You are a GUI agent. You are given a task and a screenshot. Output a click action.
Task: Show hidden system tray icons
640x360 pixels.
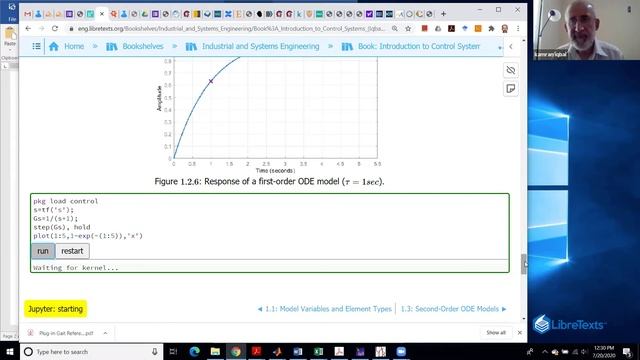[x=544, y=351]
